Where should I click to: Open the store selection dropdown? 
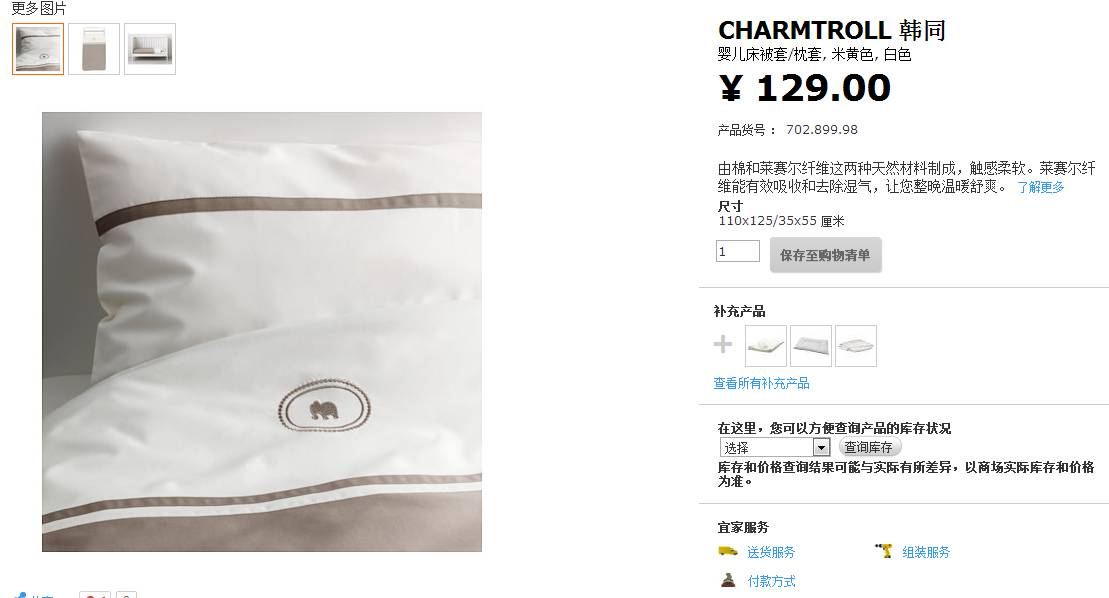(774, 447)
